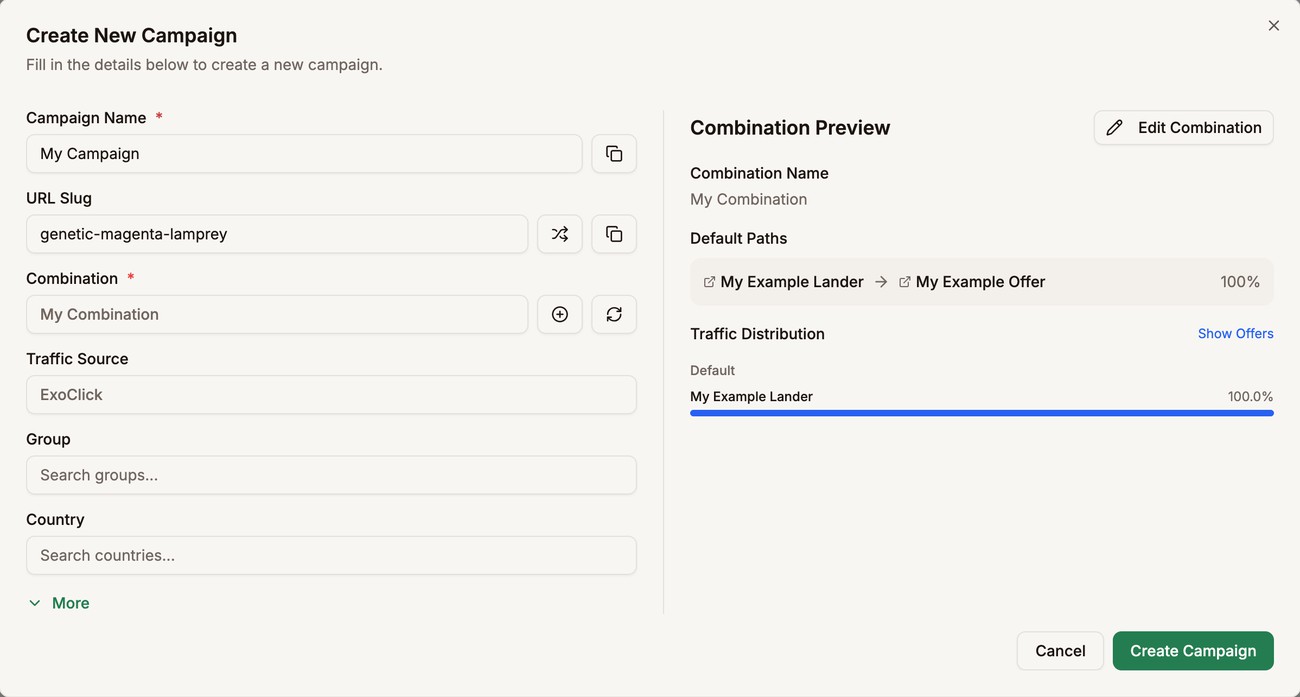Click the Campaign Name input field

304,154
